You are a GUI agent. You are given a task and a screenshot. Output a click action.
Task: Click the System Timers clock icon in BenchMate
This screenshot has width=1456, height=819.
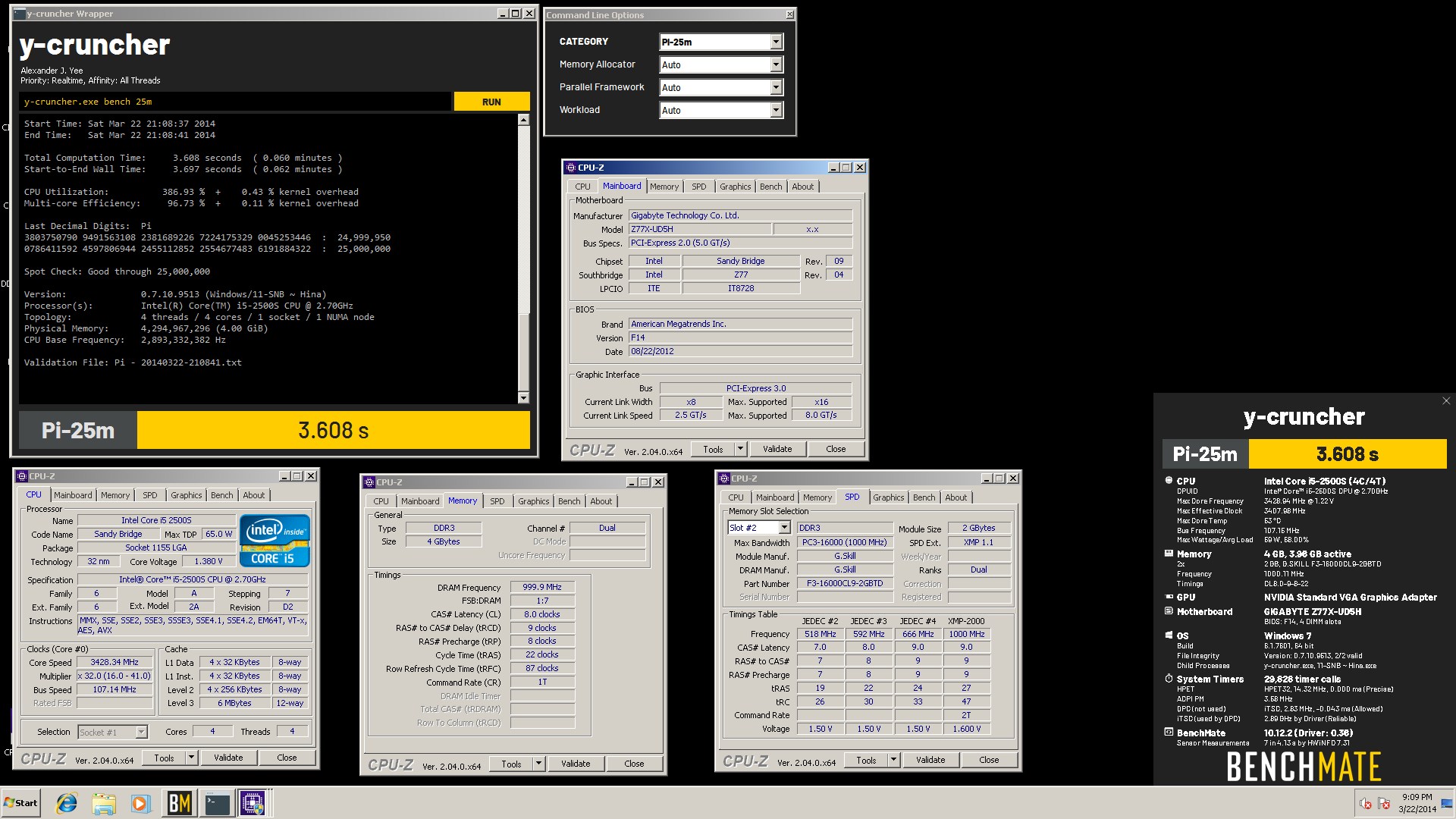[1169, 679]
